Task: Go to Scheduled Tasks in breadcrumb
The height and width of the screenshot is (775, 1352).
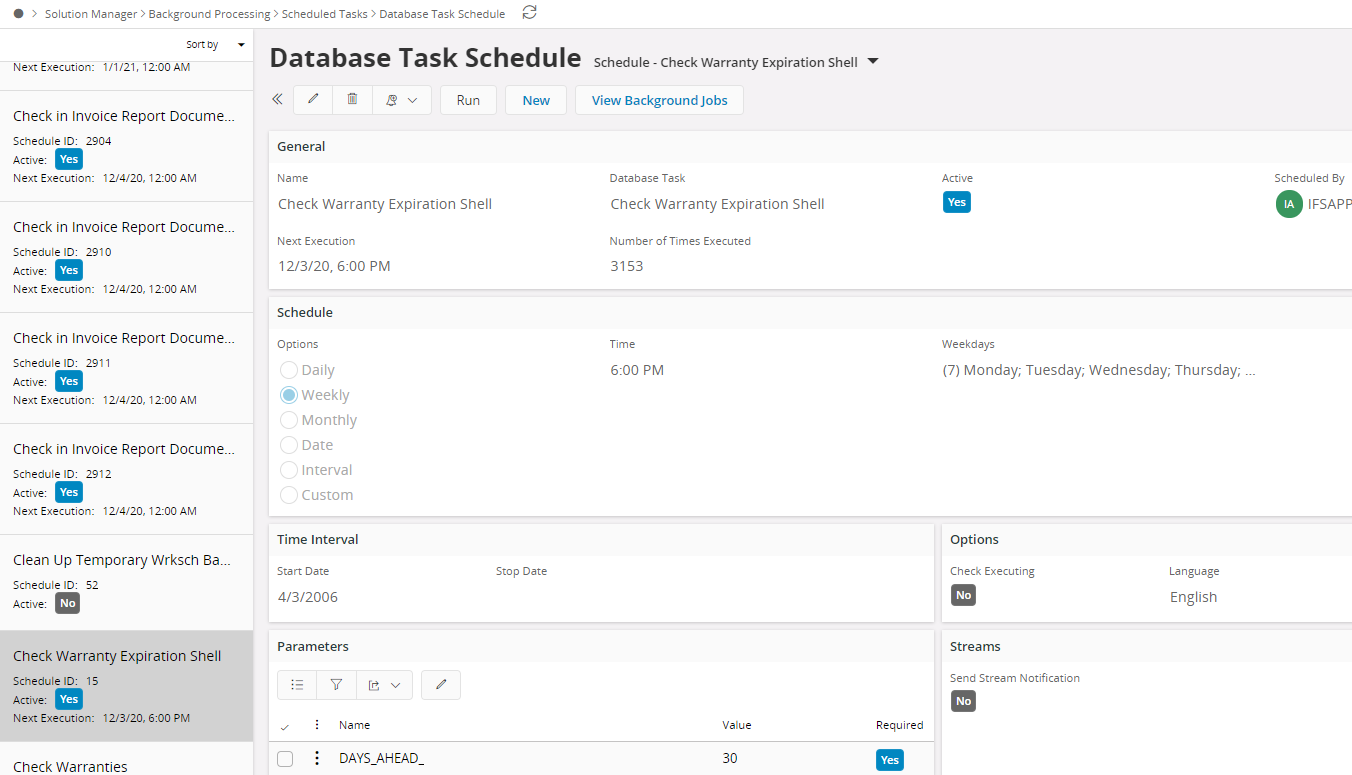Action: click(326, 14)
